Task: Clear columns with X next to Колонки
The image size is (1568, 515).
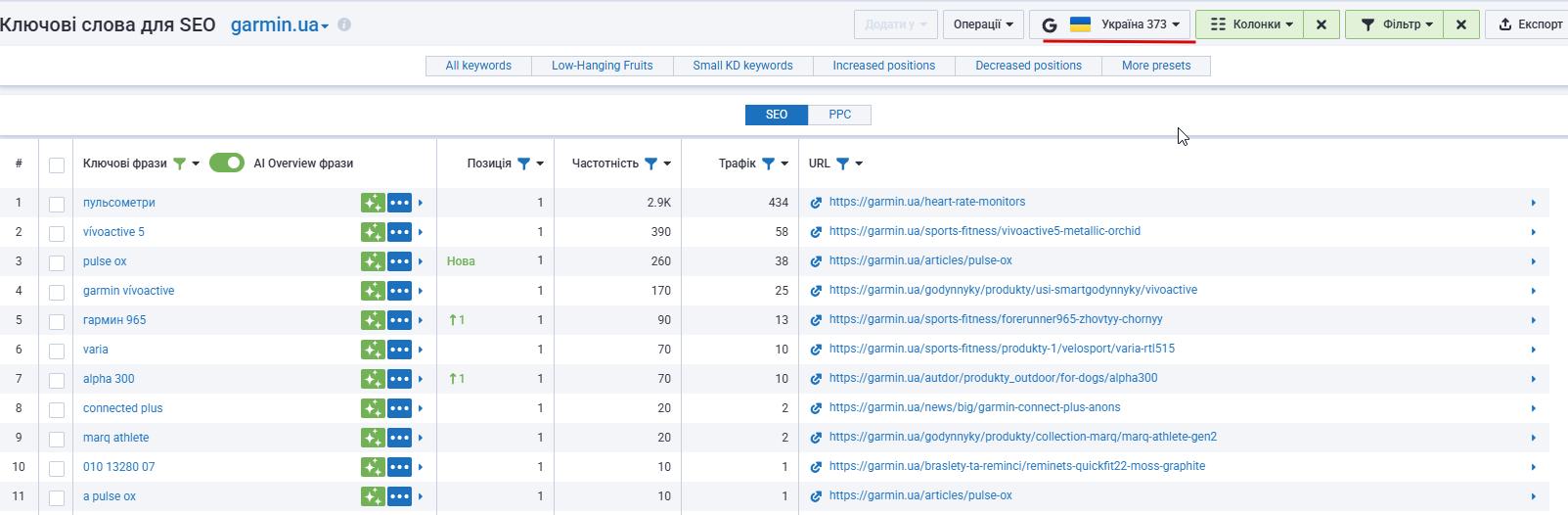Action: point(1322,24)
